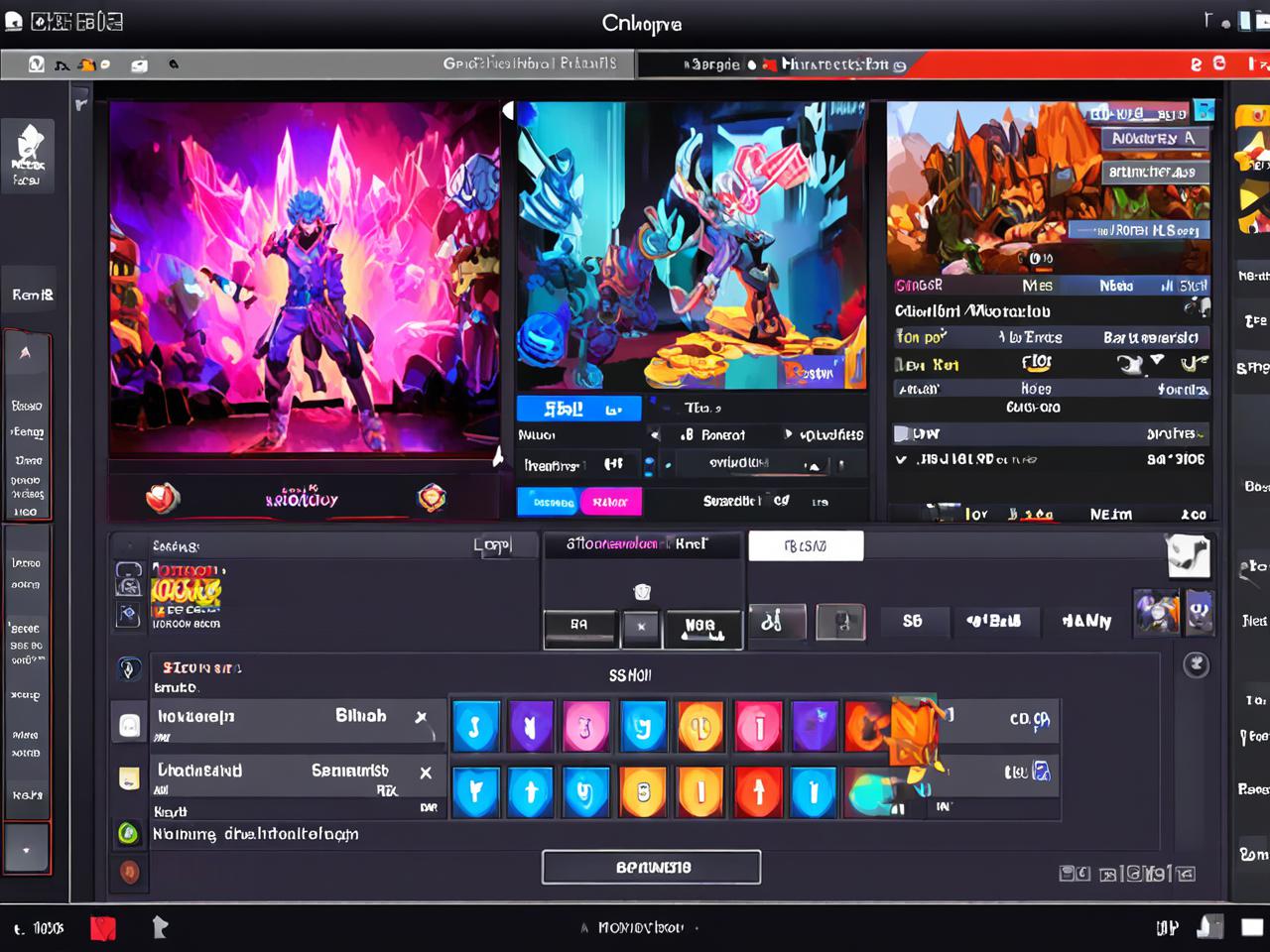
Task: Open the white dropdown field in center panel
Action: coord(806,545)
